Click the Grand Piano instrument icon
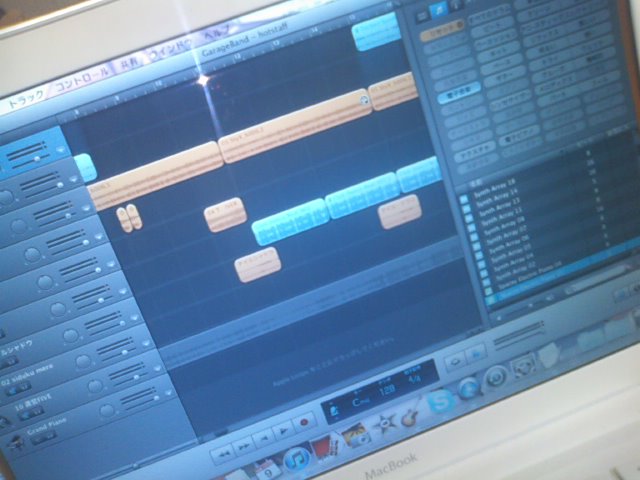The image size is (640, 480). [x=16, y=444]
